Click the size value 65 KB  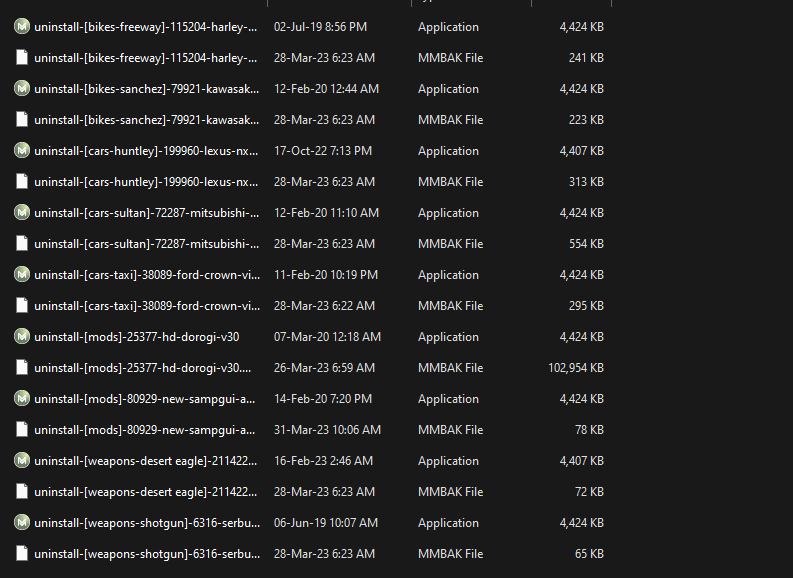coord(589,554)
